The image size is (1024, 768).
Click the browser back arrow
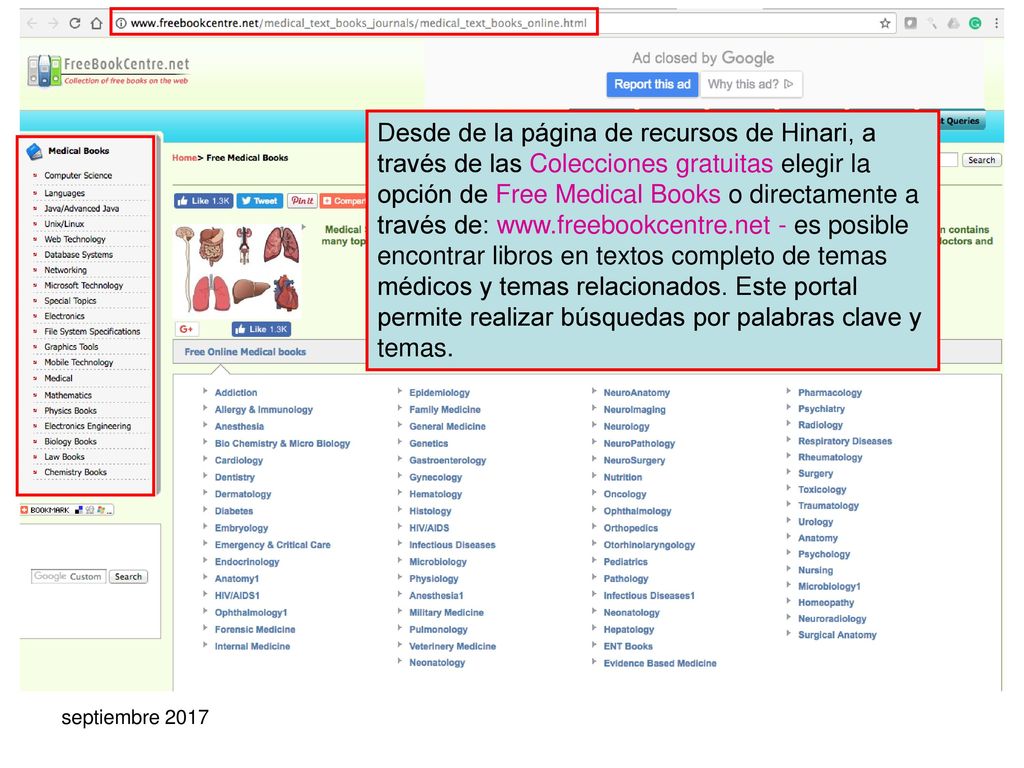click(31, 24)
